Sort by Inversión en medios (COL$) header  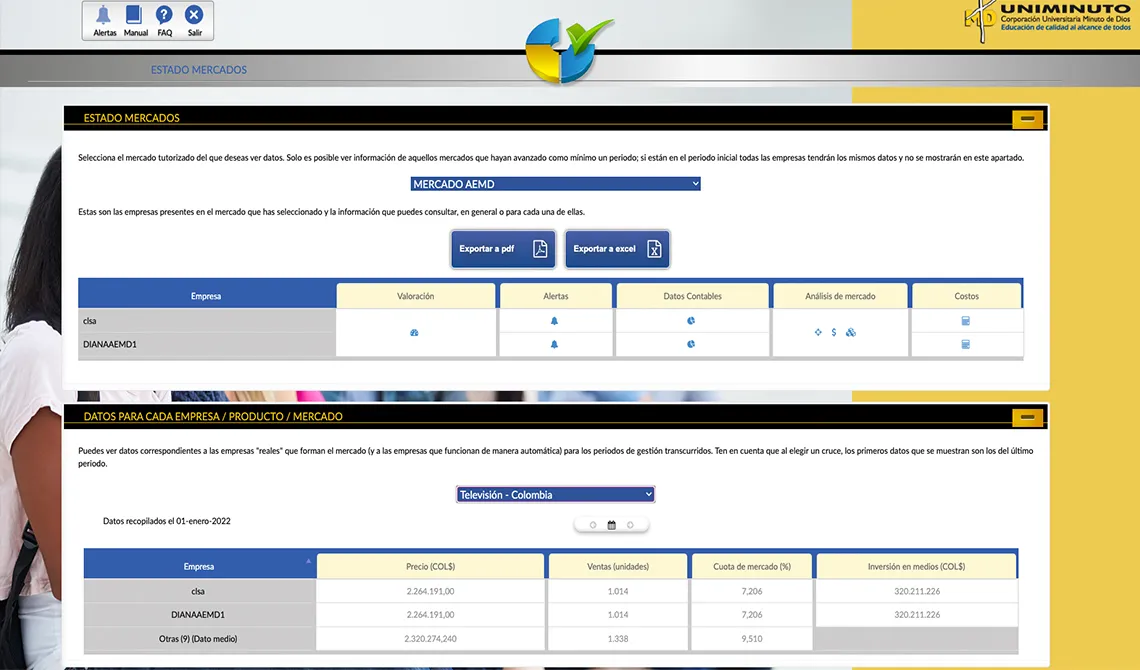tap(917, 566)
